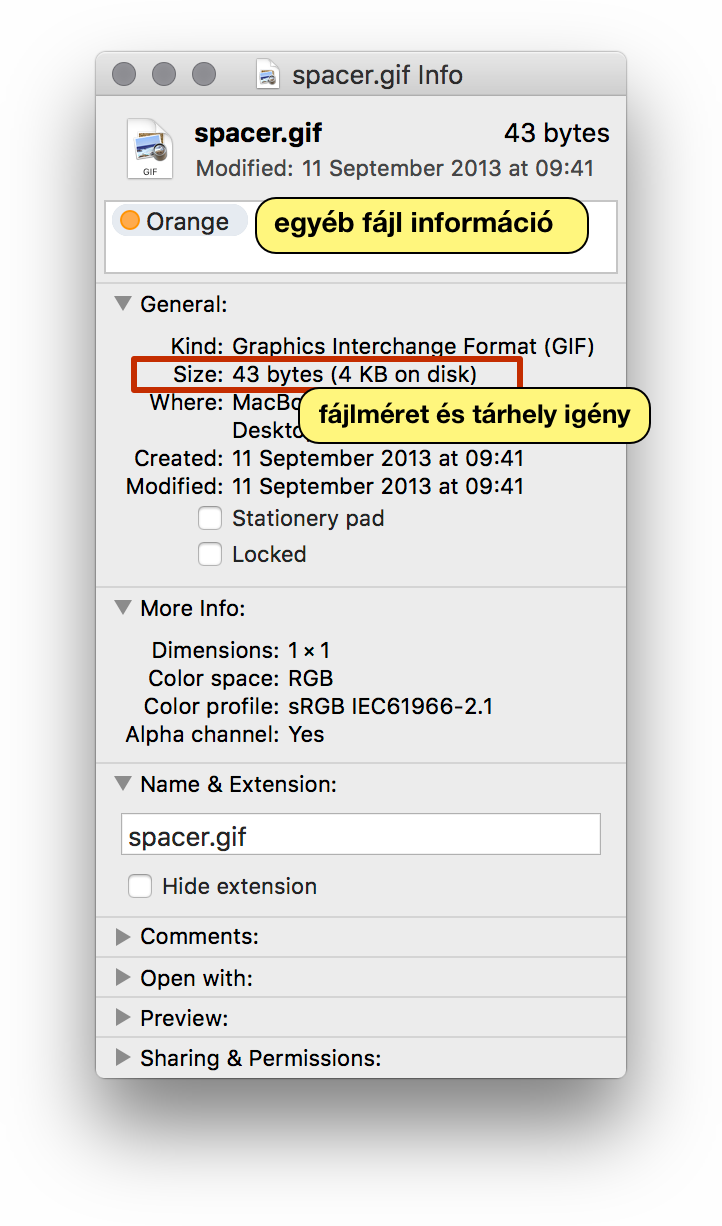The image size is (722, 1226).
Task: Collapse the More Info section
Action: click(x=123, y=607)
